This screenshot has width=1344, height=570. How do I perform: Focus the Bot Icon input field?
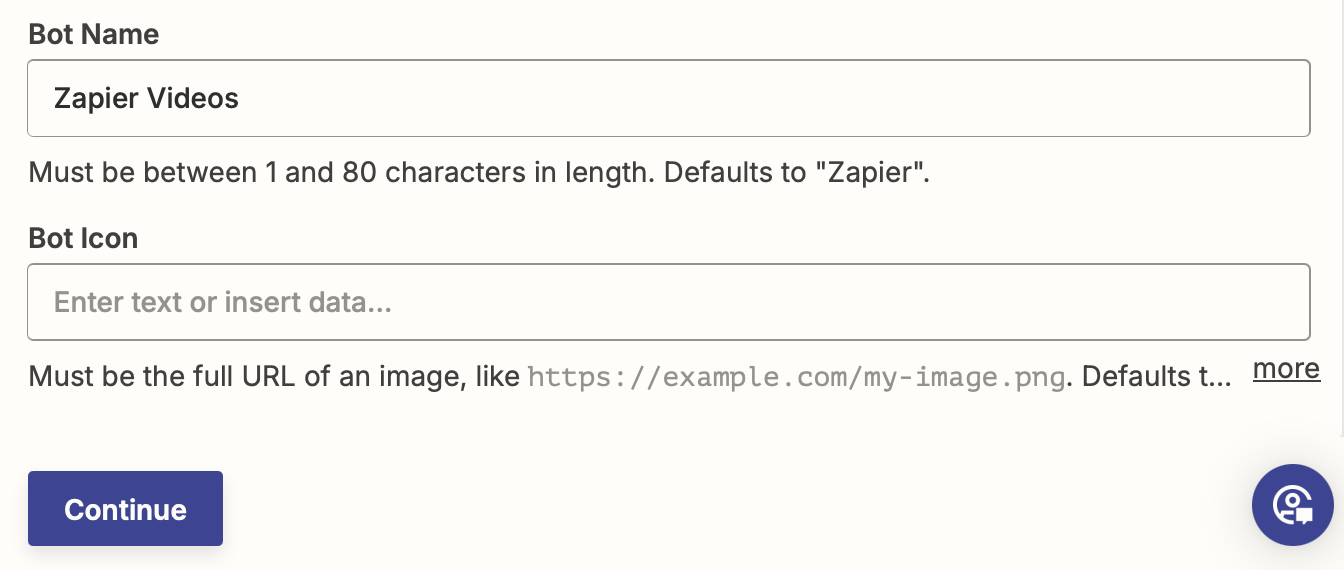click(668, 302)
